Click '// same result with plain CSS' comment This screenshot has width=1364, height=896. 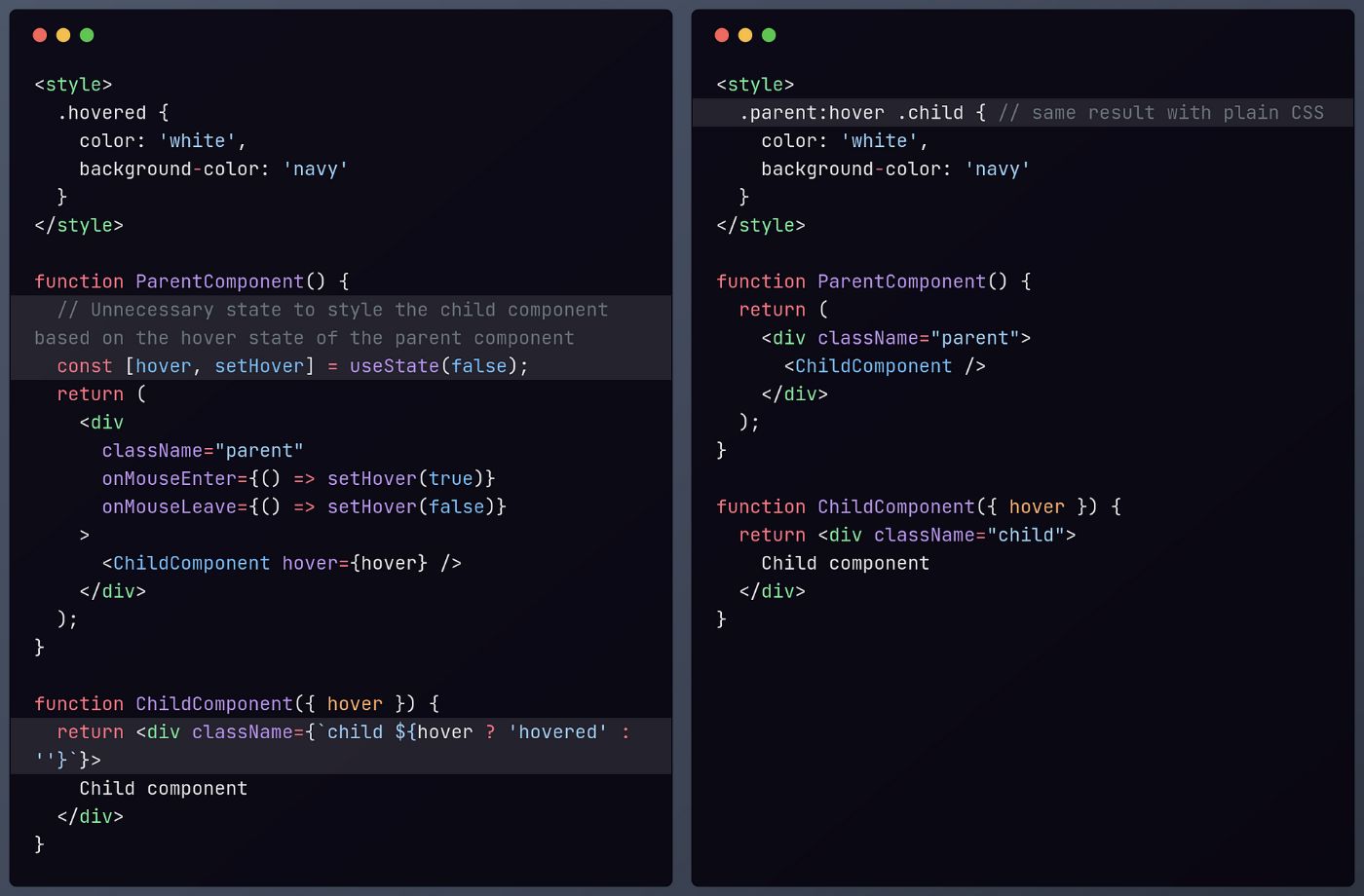pos(1160,113)
